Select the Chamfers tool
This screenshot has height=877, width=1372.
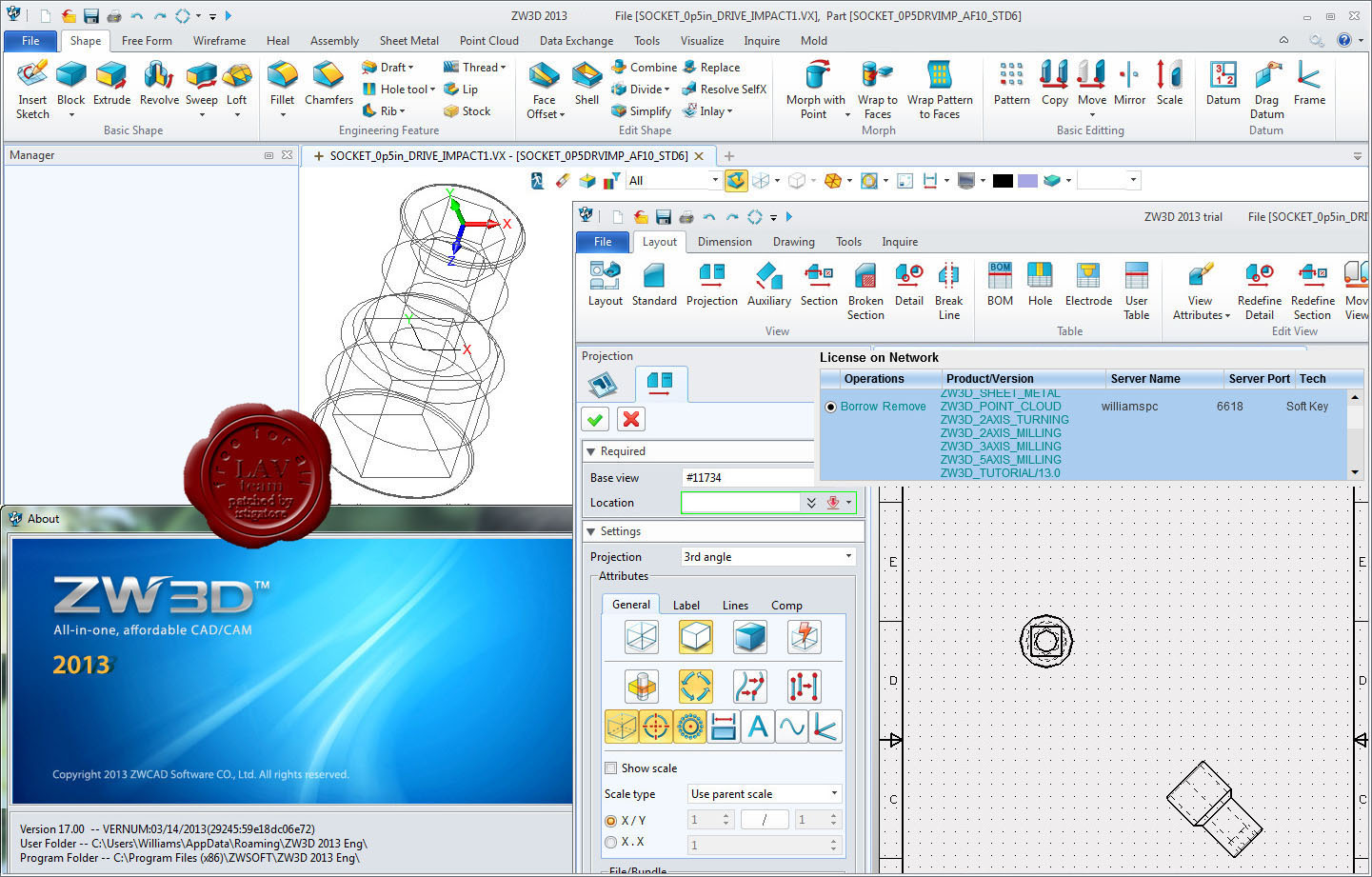click(x=328, y=82)
